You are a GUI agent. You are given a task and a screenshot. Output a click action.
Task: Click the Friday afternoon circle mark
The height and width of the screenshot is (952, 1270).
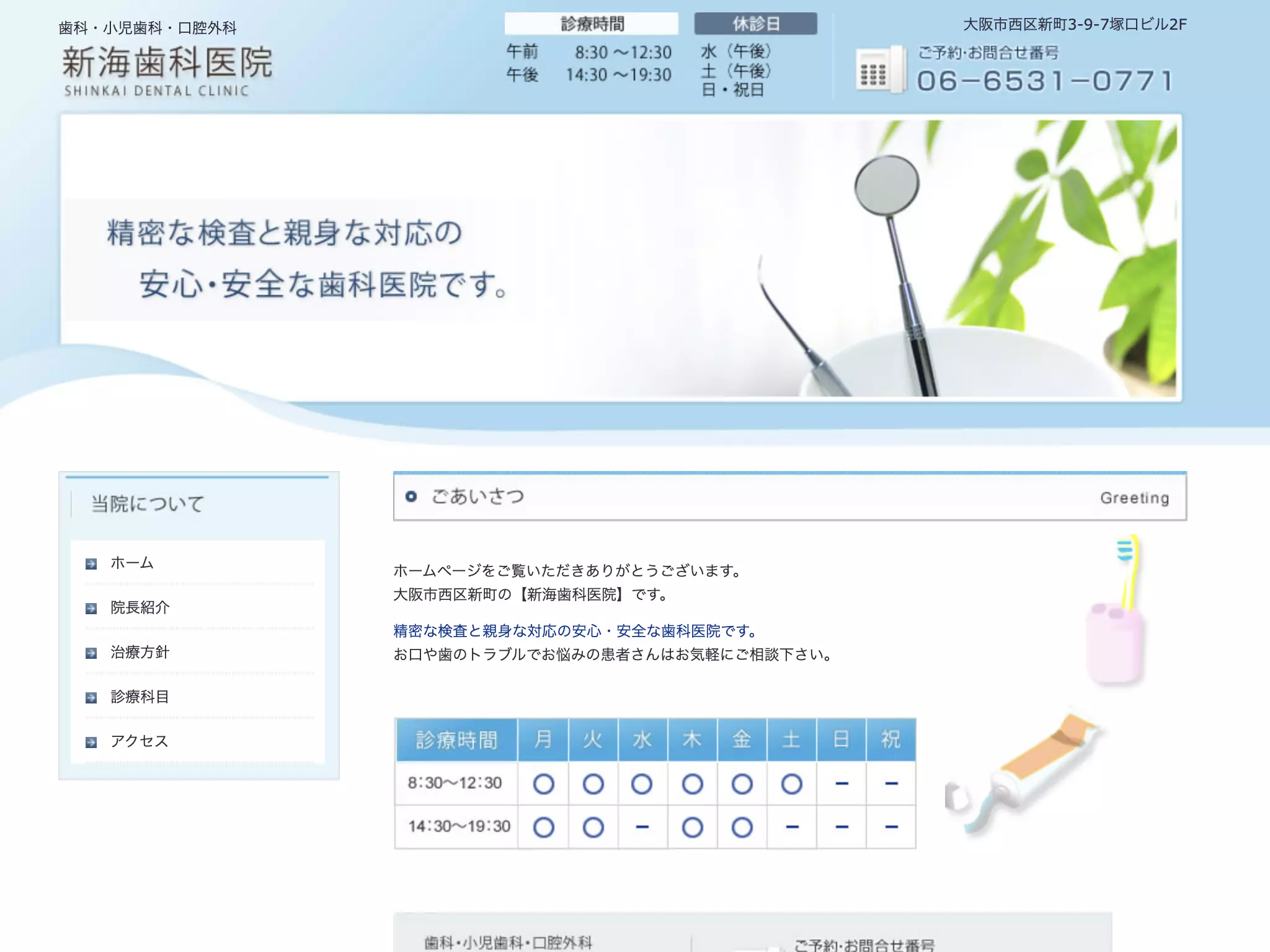point(742,827)
